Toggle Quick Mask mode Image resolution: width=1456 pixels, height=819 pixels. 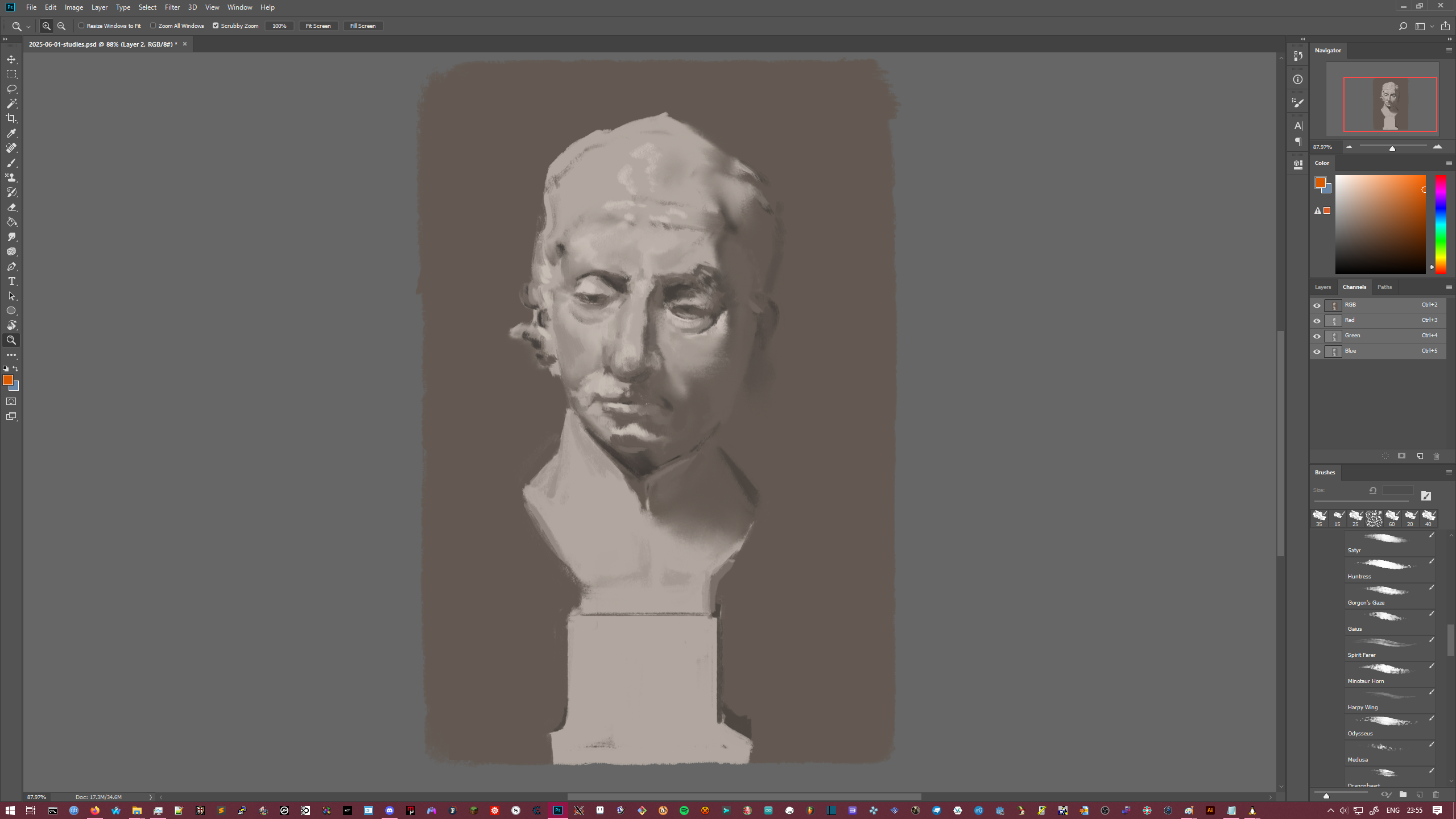click(11, 402)
